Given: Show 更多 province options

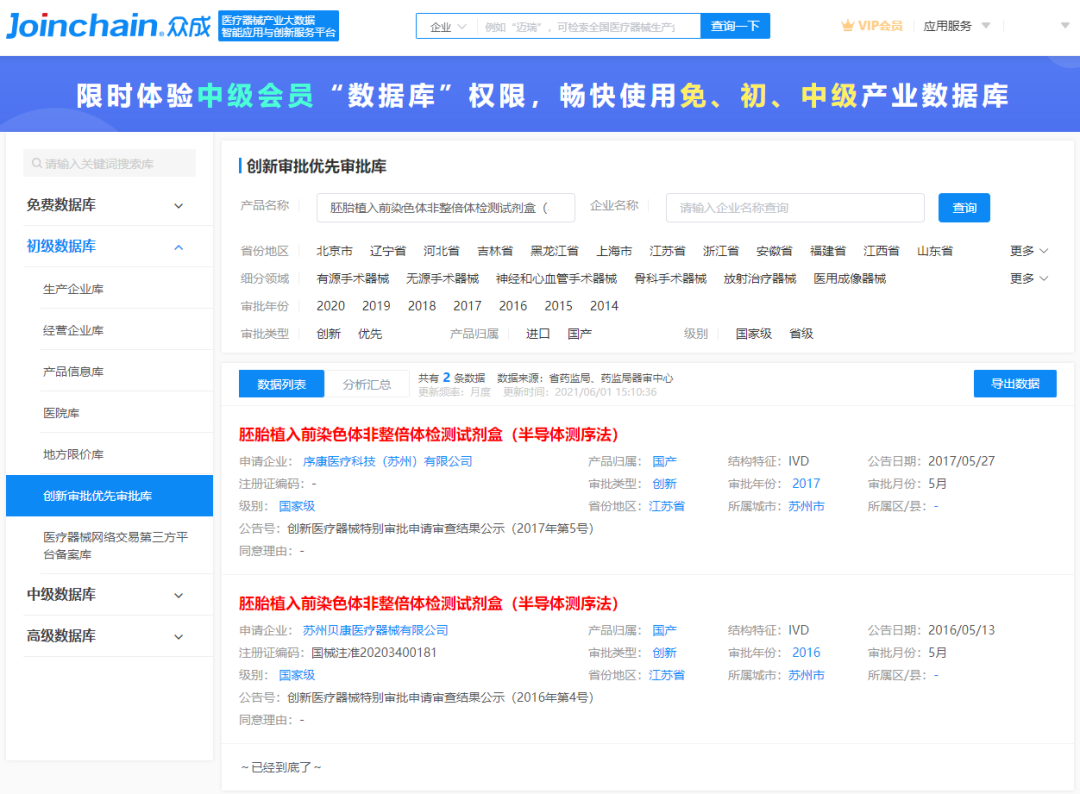Looking at the screenshot, I should point(1028,251).
